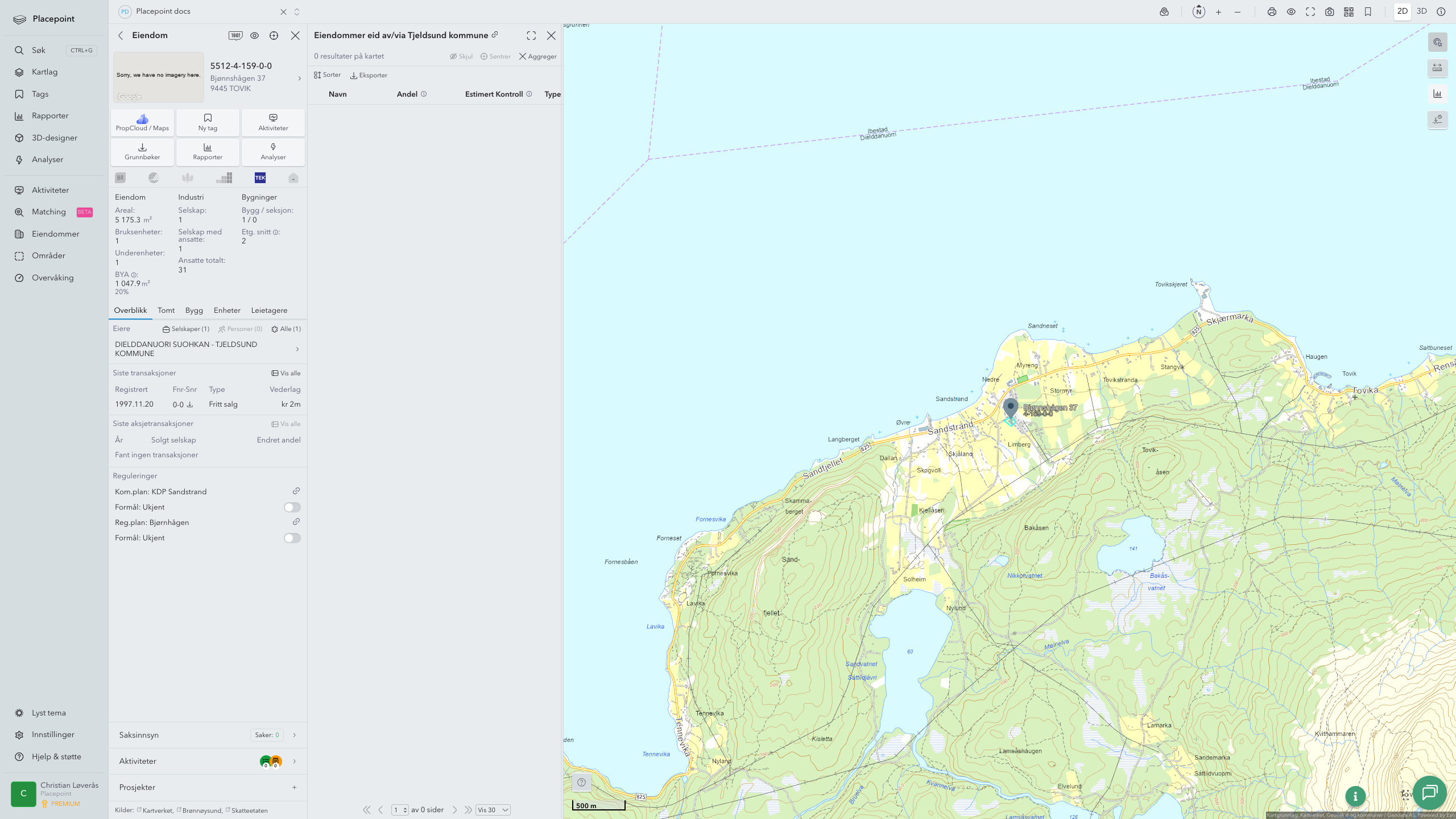Image resolution: width=1456 pixels, height=819 pixels.
Task: Expand address details for 5512-4-159-0-0
Action: tap(300, 78)
